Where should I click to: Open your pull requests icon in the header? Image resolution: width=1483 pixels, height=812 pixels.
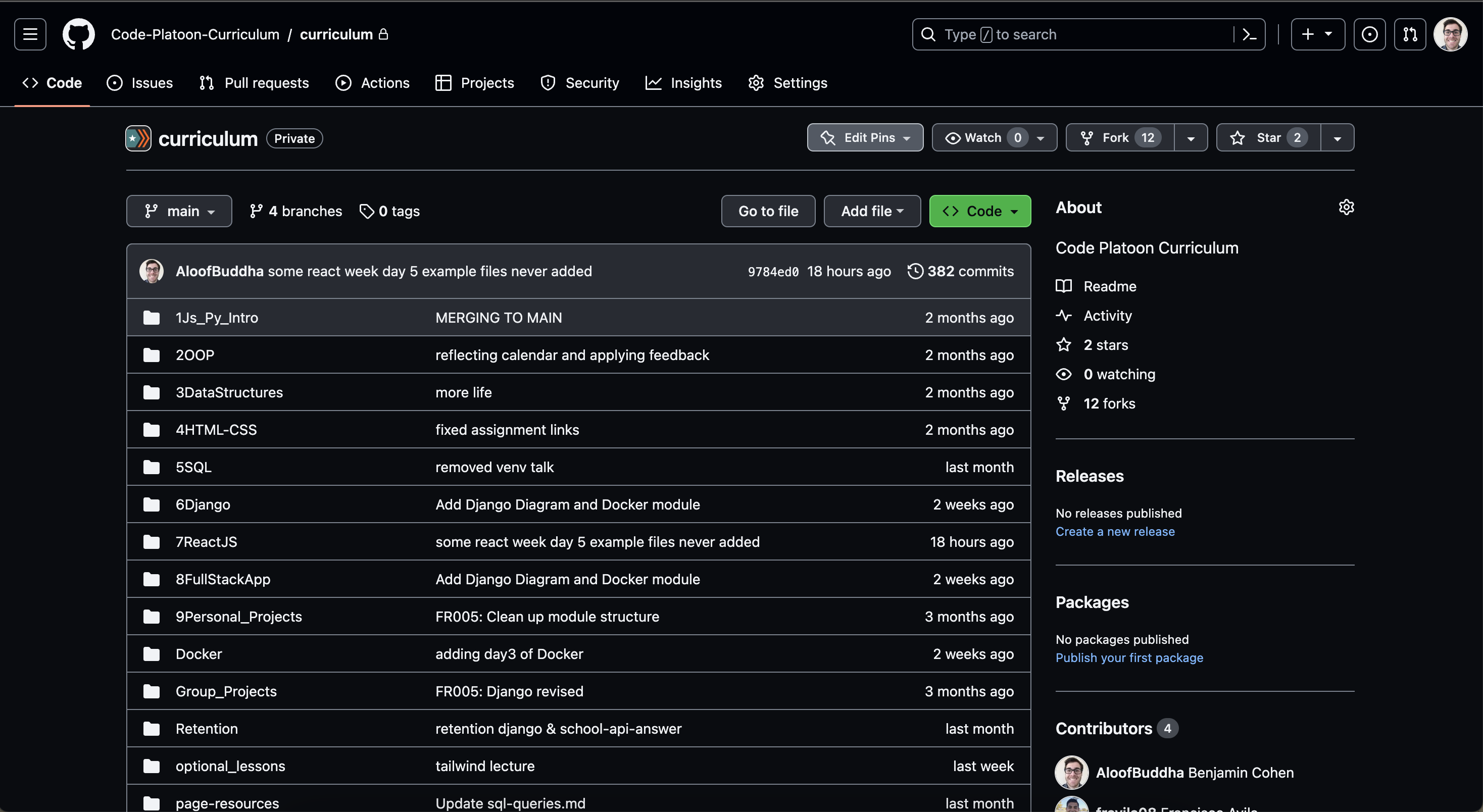[1410, 34]
